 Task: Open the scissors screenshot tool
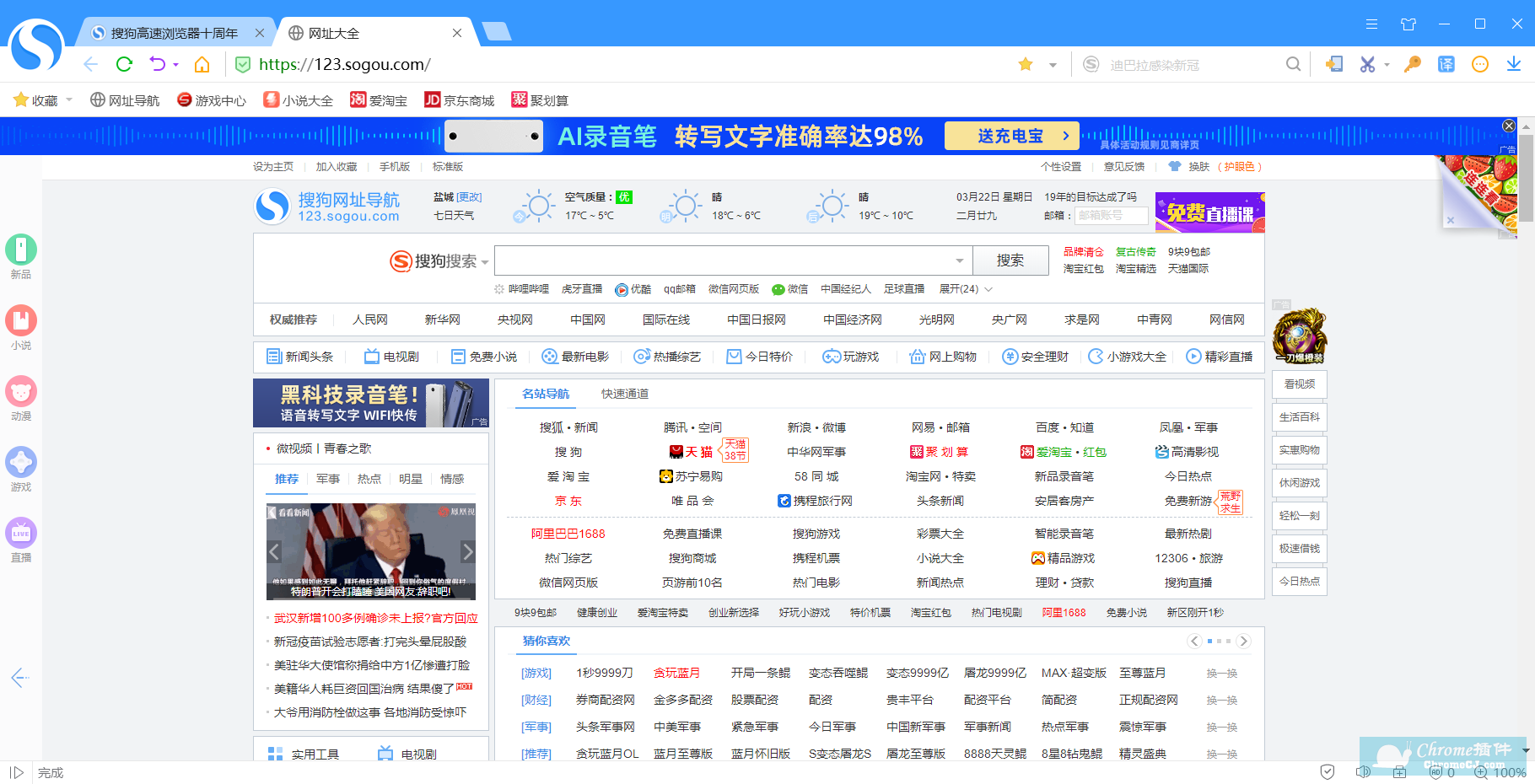1367,64
